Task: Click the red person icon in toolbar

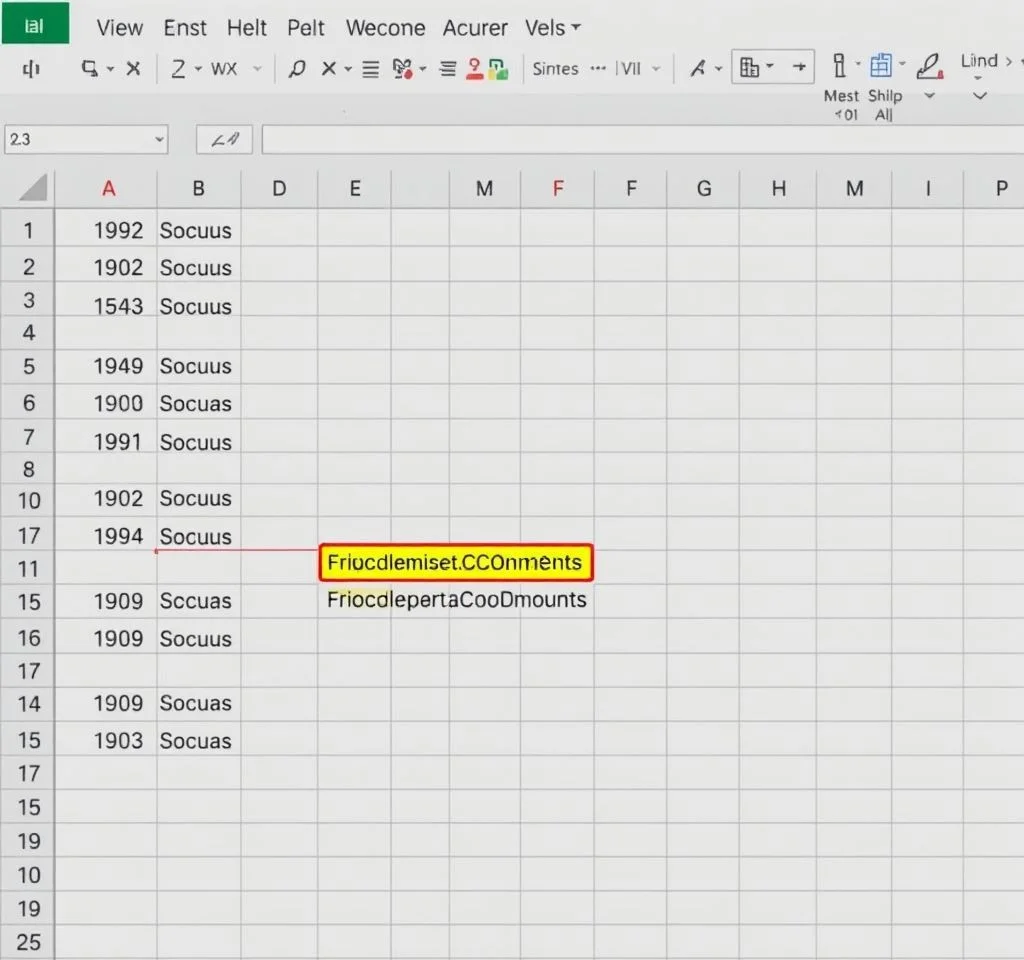Action: [474, 69]
